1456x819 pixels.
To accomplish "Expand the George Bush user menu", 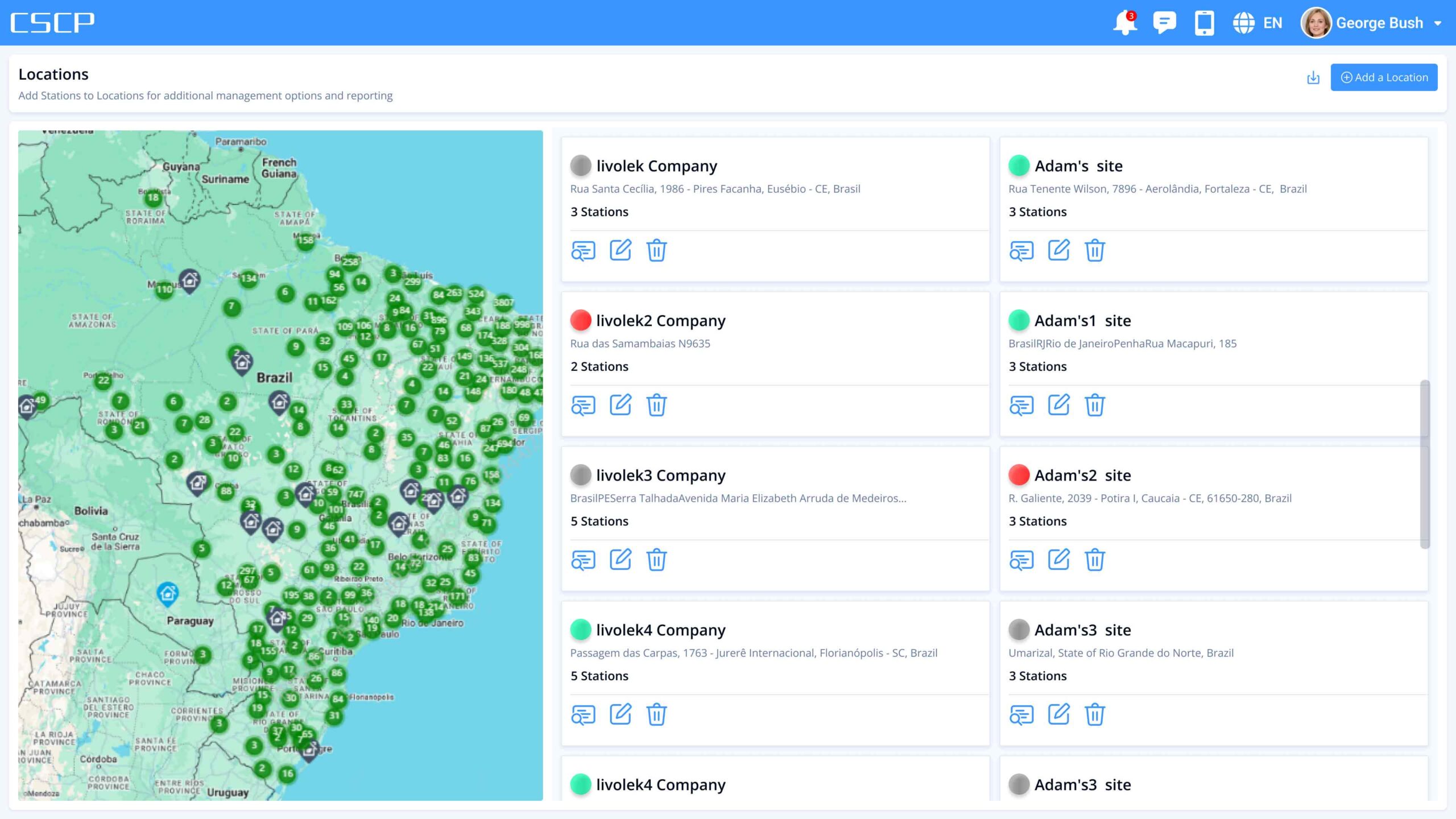I will coord(1438,23).
